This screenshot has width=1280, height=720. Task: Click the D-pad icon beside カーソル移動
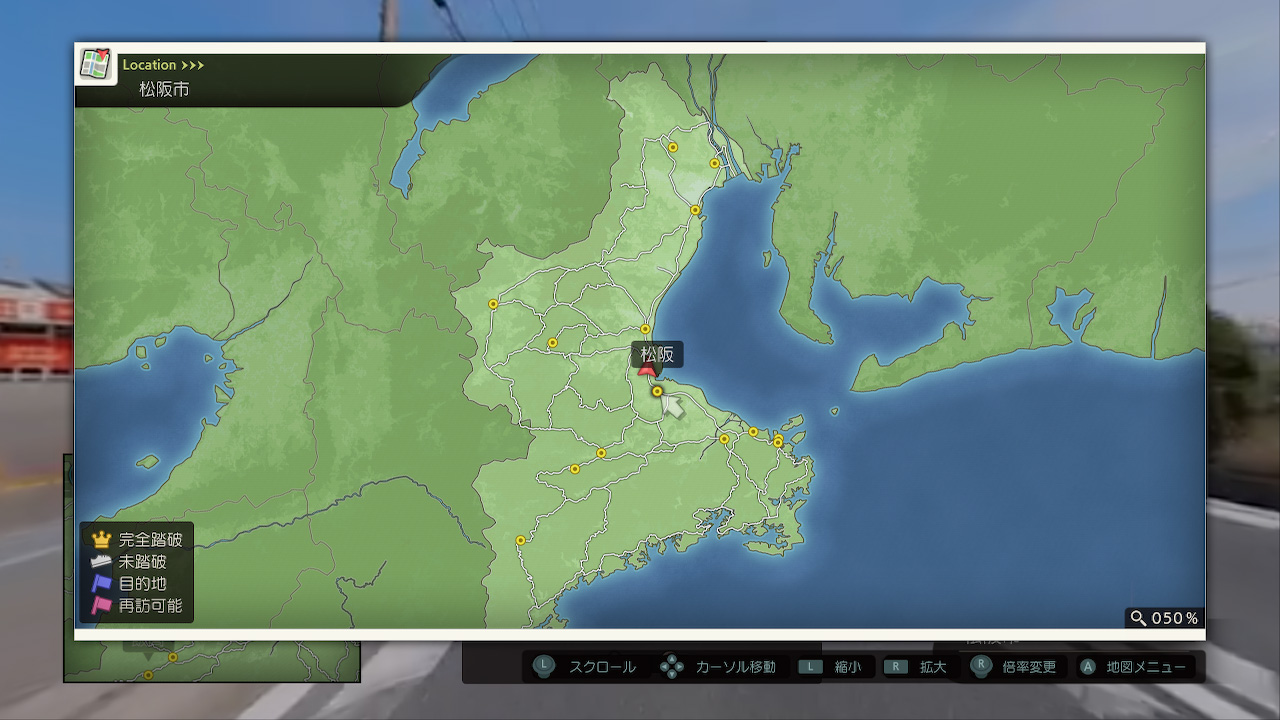click(x=672, y=667)
